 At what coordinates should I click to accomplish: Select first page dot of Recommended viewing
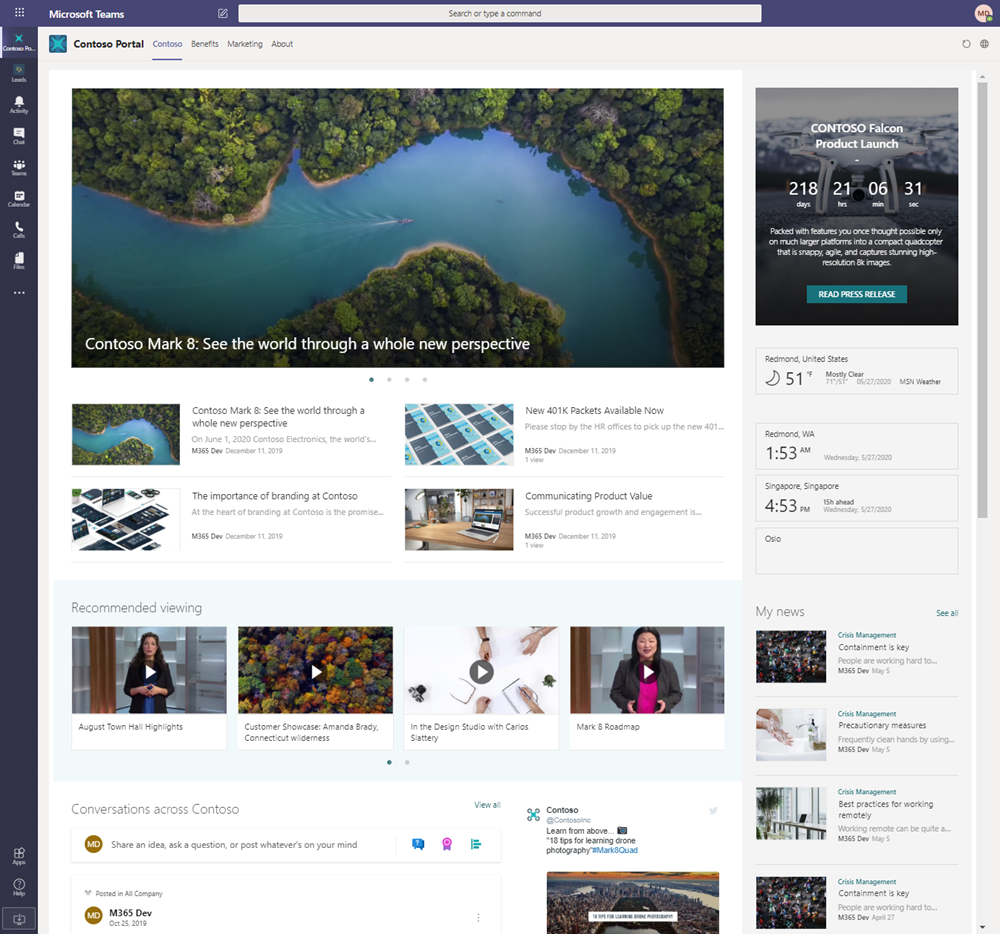tap(389, 763)
